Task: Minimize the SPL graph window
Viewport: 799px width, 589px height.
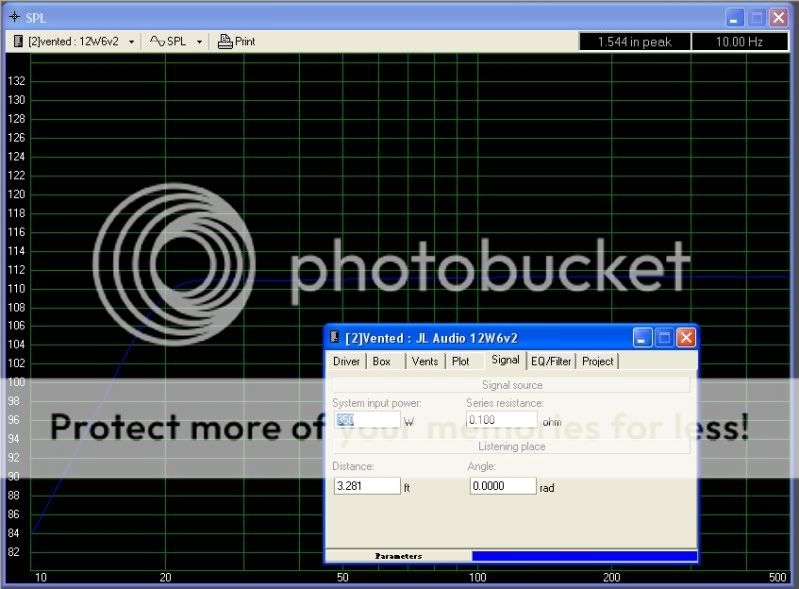Action: [x=735, y=17]
